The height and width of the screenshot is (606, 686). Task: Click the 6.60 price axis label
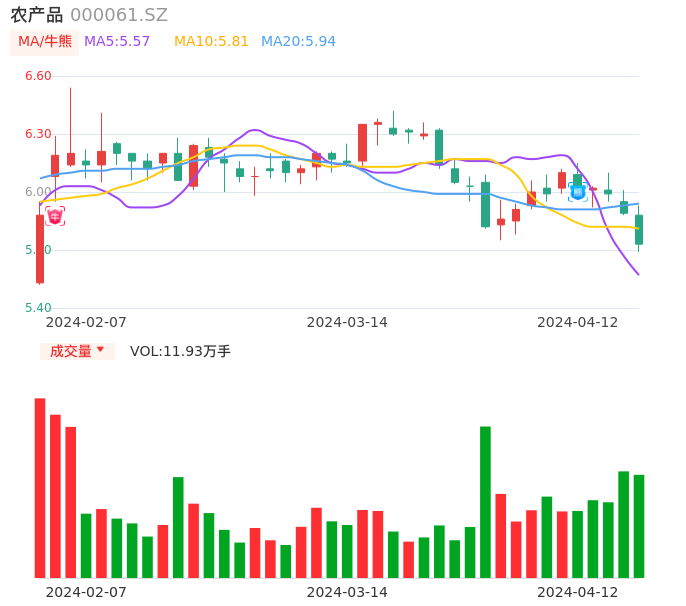coord(38,76)
